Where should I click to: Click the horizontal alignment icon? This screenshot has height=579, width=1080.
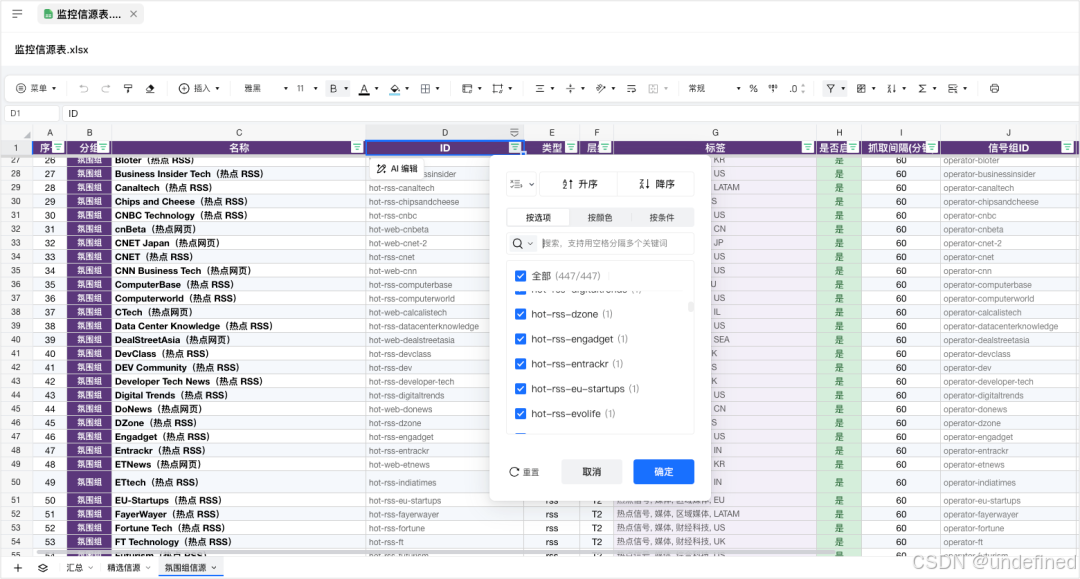click(x=540, y=88)
